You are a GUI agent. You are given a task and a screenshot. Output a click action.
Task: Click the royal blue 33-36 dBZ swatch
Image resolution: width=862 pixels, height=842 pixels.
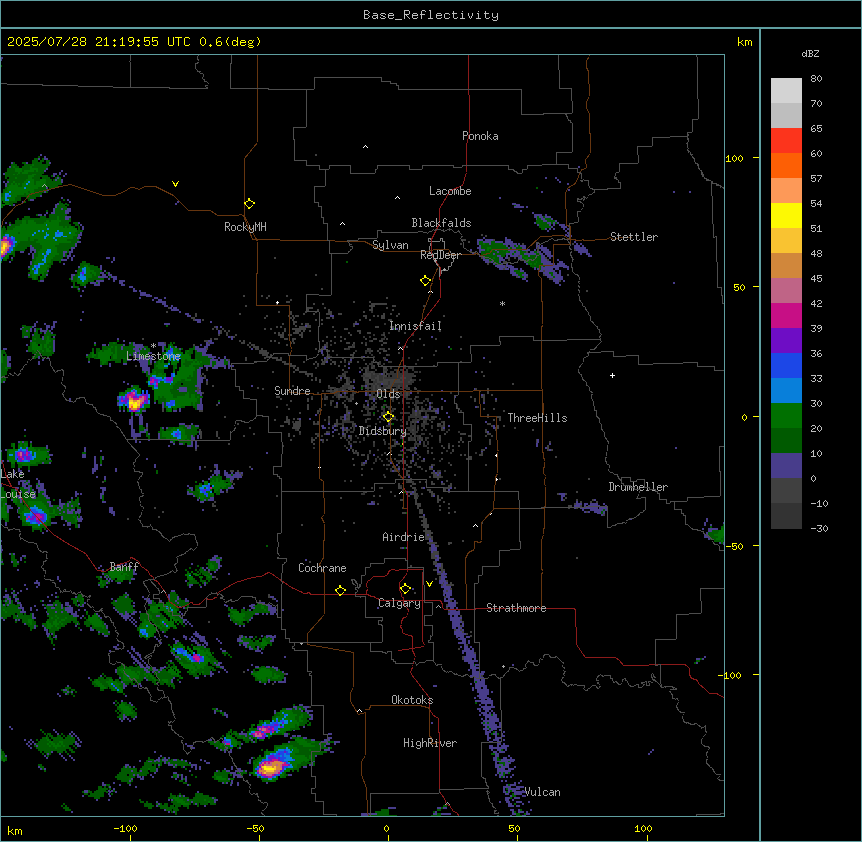click(x=786, y=365)
